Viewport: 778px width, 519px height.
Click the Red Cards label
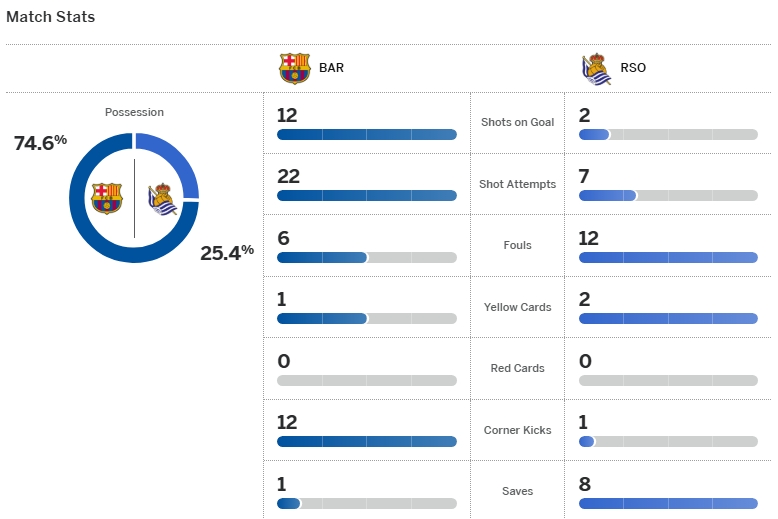517,368
